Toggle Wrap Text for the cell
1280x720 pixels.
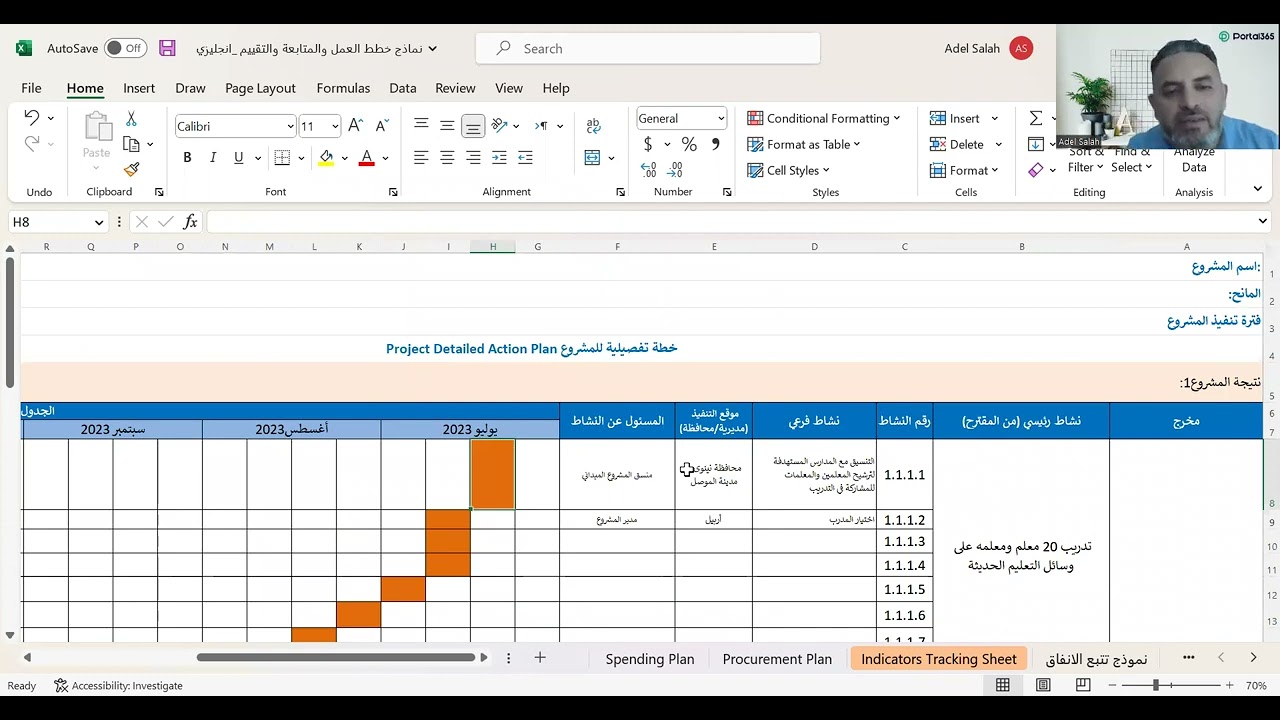pos(593,126)
